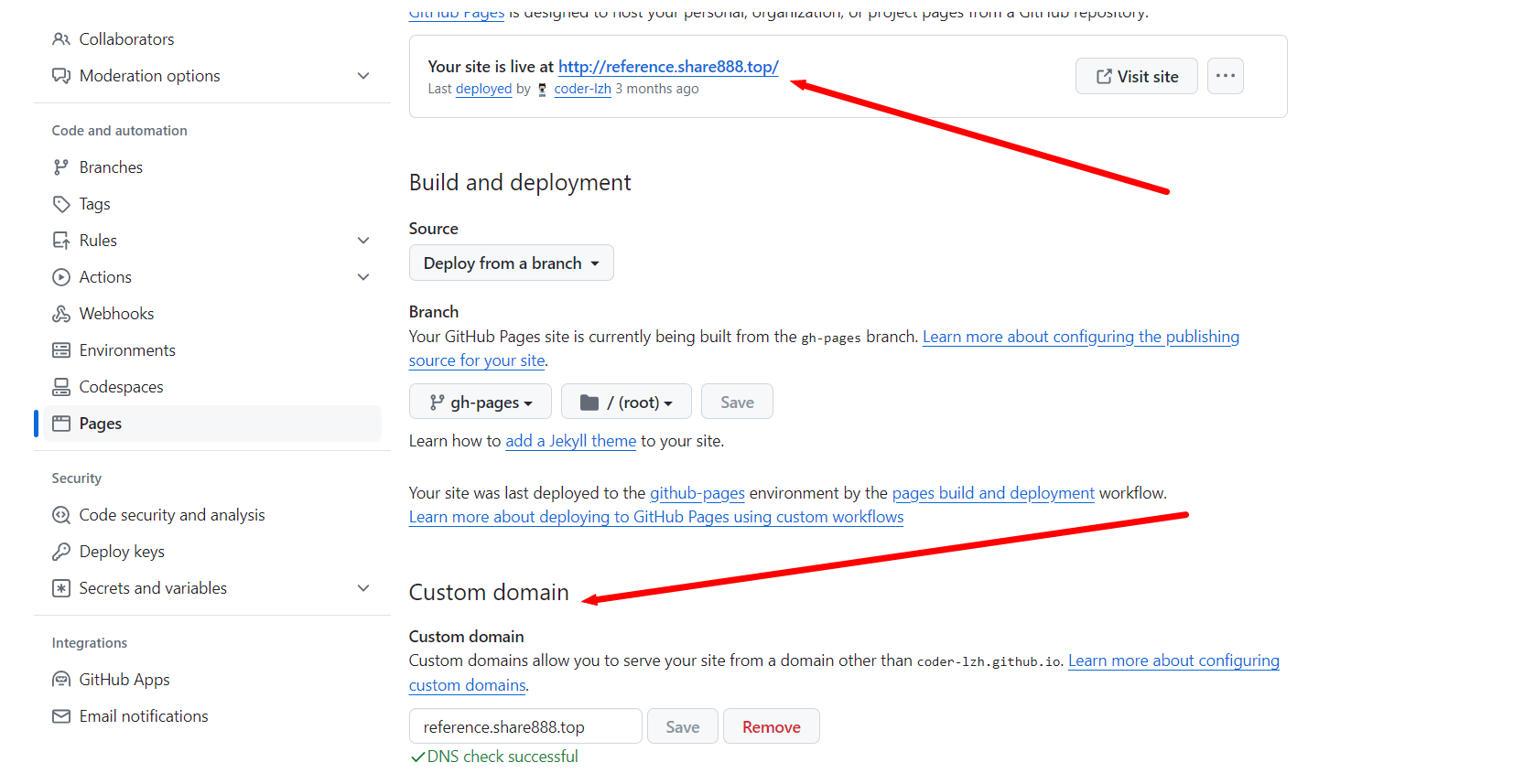Open the reference.share888.top site link
Viewport: 1535px width, 784px height.
[x=668, y=67]
